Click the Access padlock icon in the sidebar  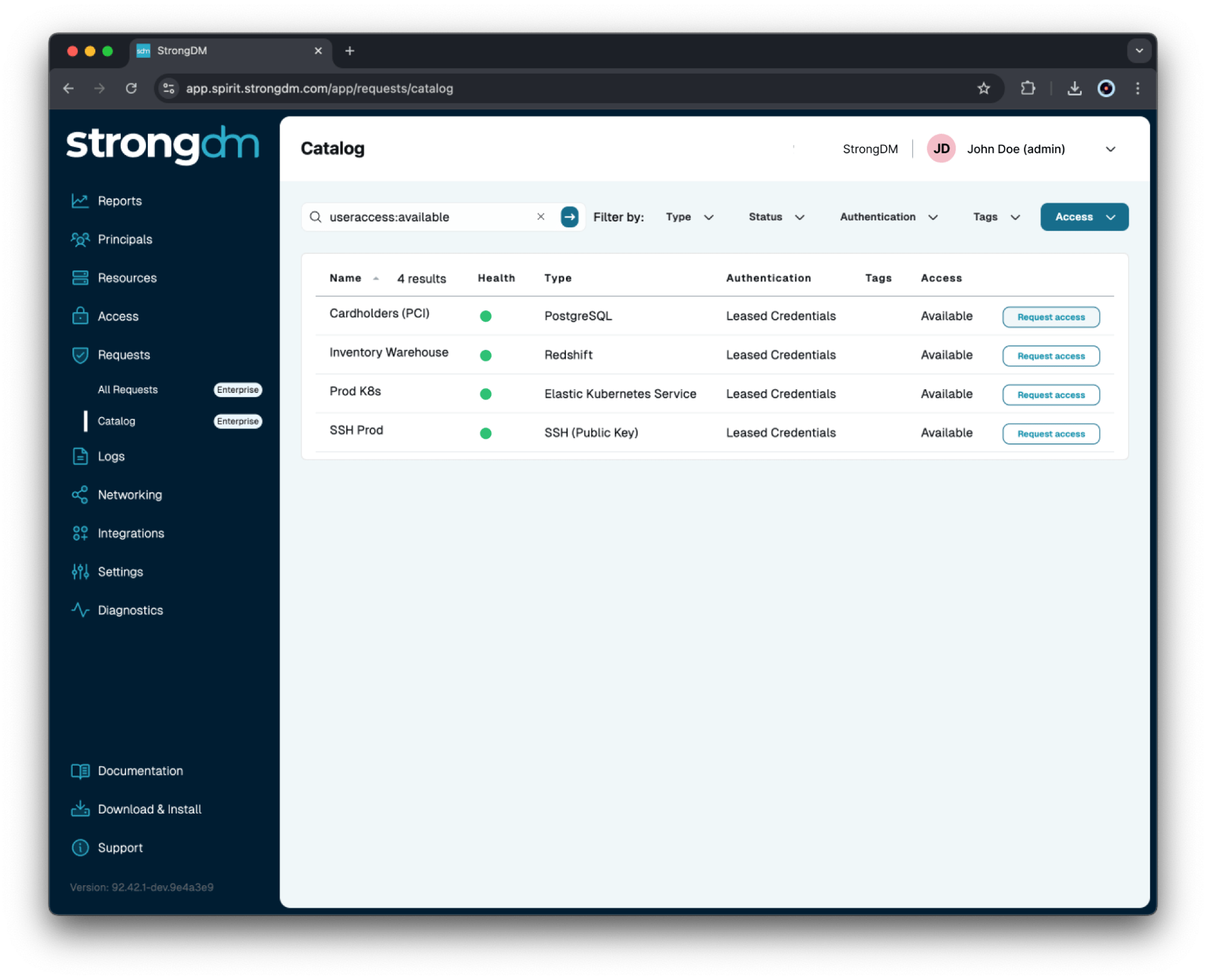(80, 316)
